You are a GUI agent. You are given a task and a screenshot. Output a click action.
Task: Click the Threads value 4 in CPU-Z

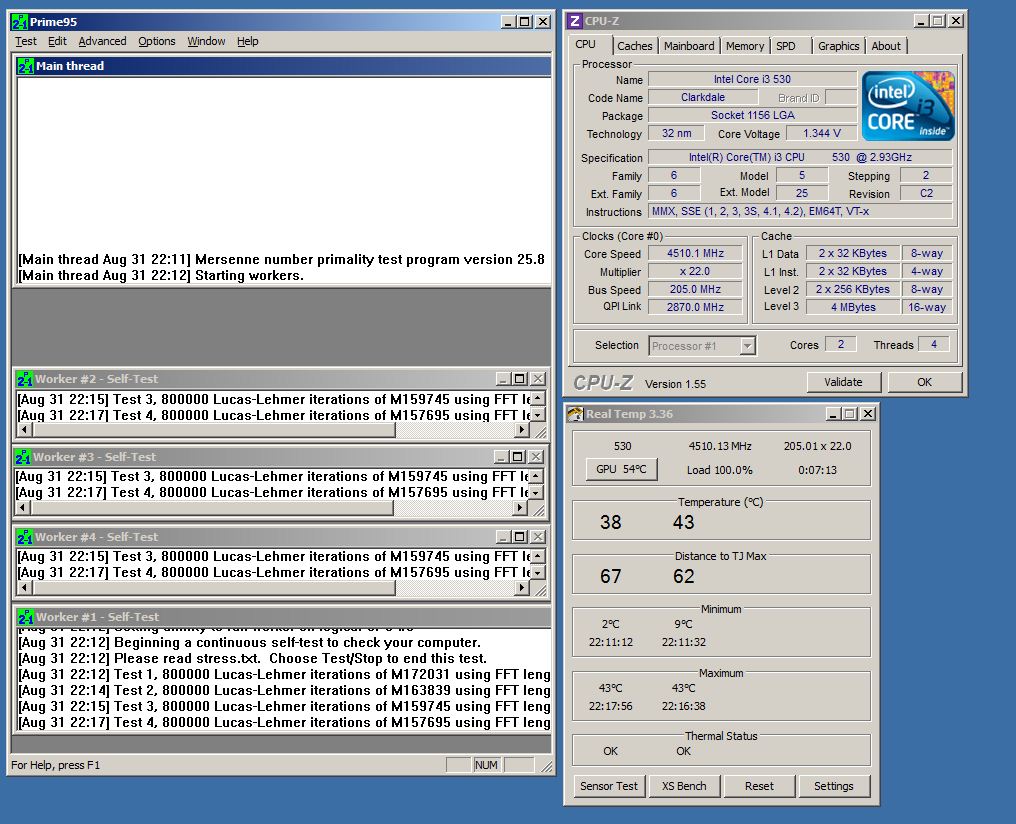point(934,345)
